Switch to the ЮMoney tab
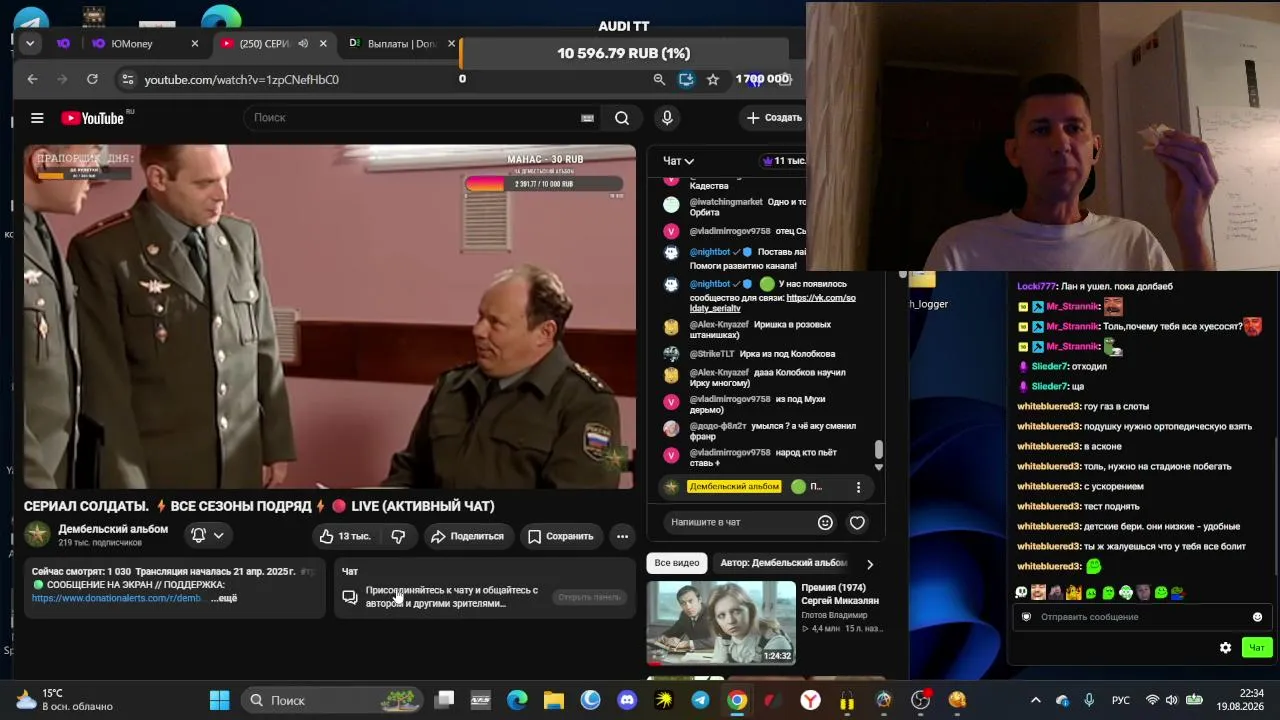Viewport: 1280px width, 720px height. [131, 44]
